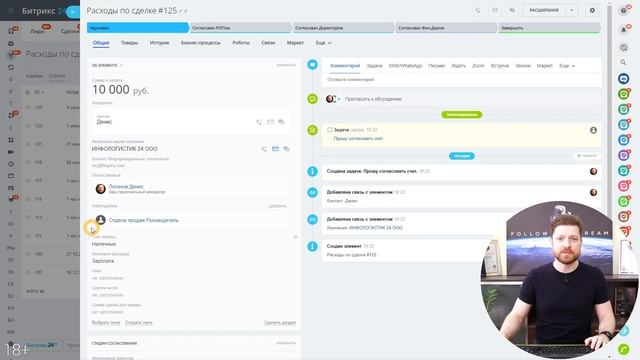Switch to the Zoom timeline tab
This screenshot has height=360, width=640.
(478, 66)
